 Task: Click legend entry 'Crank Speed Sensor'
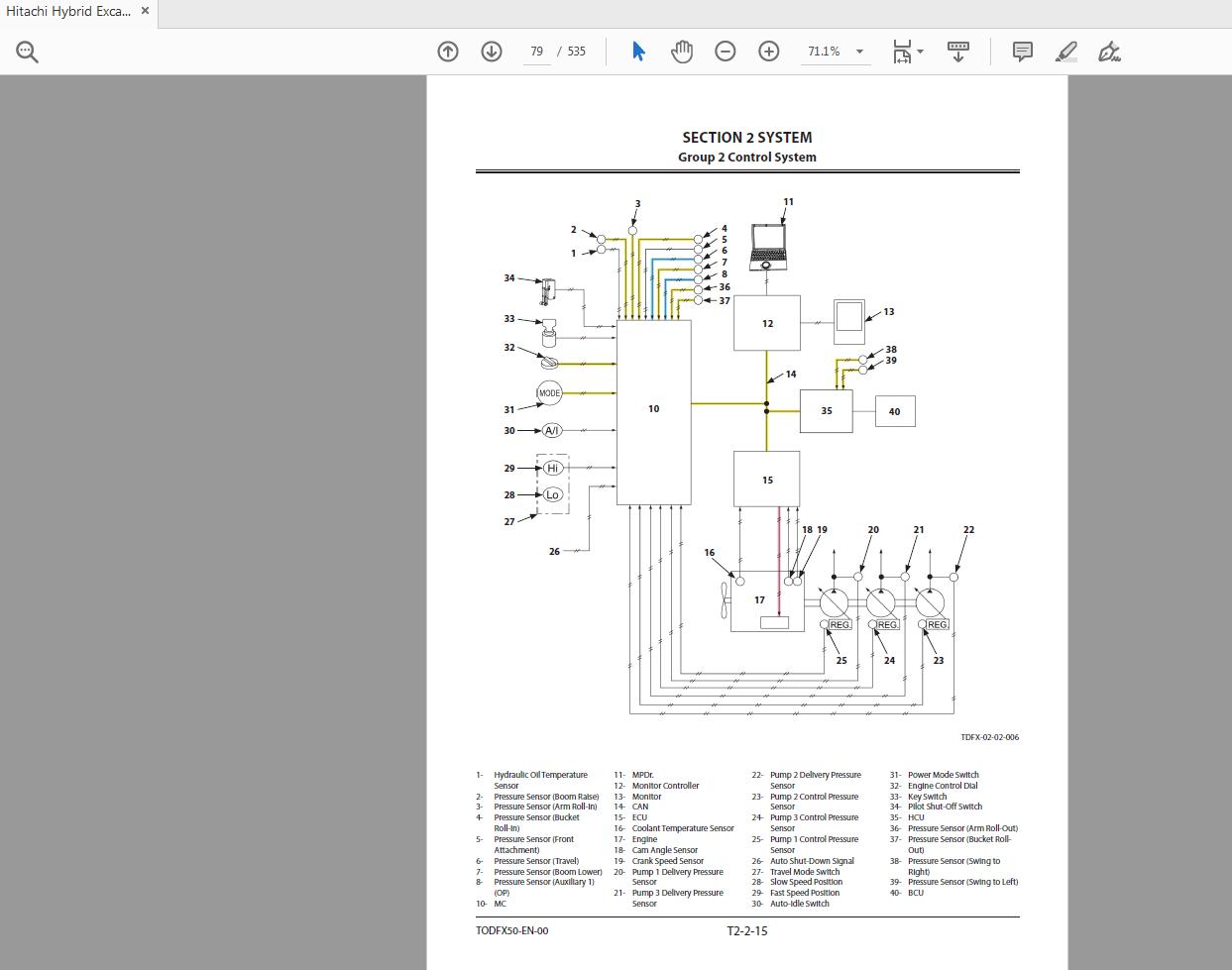[670, 861]
